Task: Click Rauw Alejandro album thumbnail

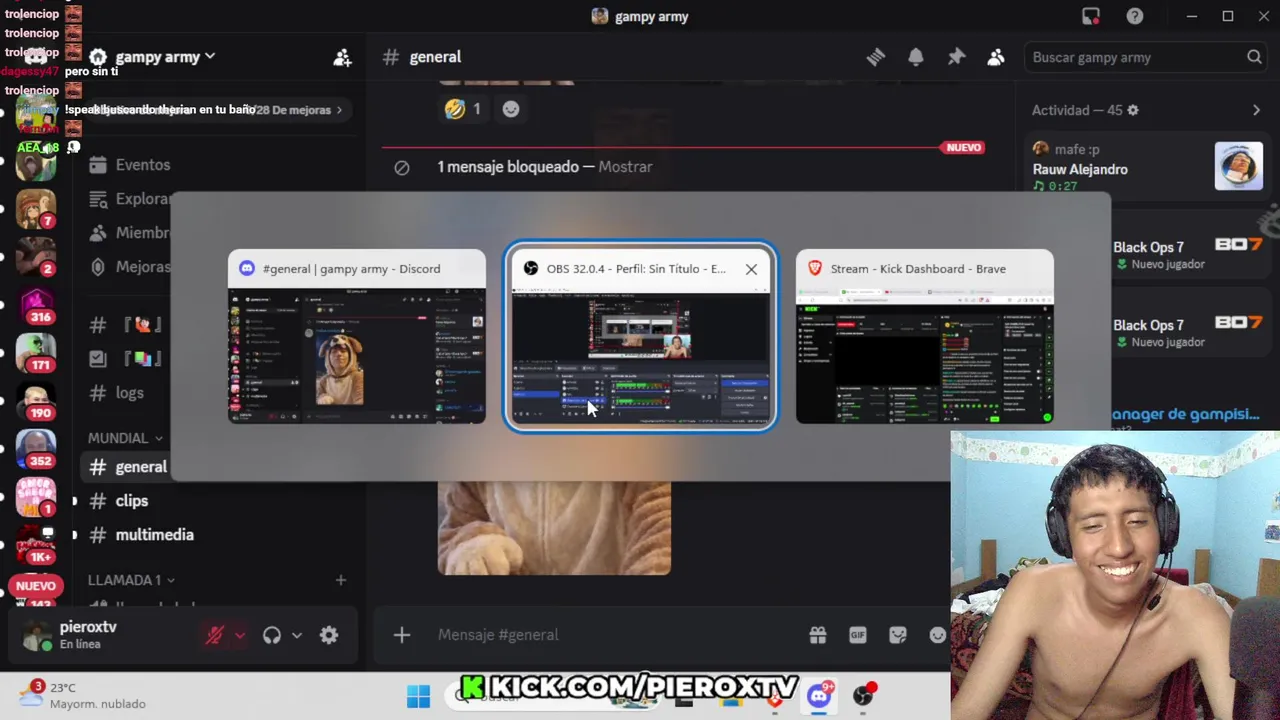Action: pos(1239,166)
